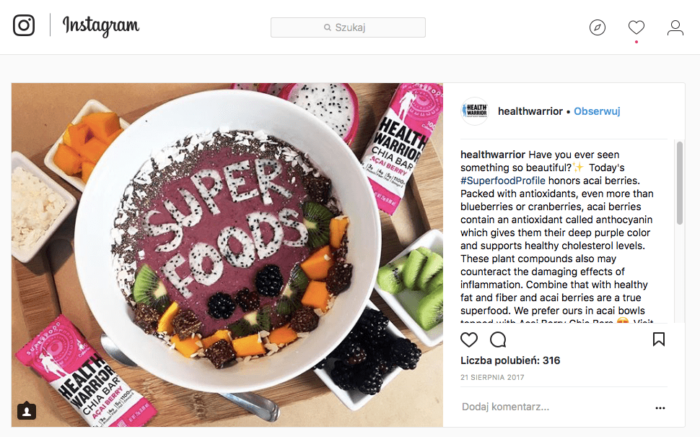Open the profile person icon
The image size is (700, 437).
tap(675, 28)
